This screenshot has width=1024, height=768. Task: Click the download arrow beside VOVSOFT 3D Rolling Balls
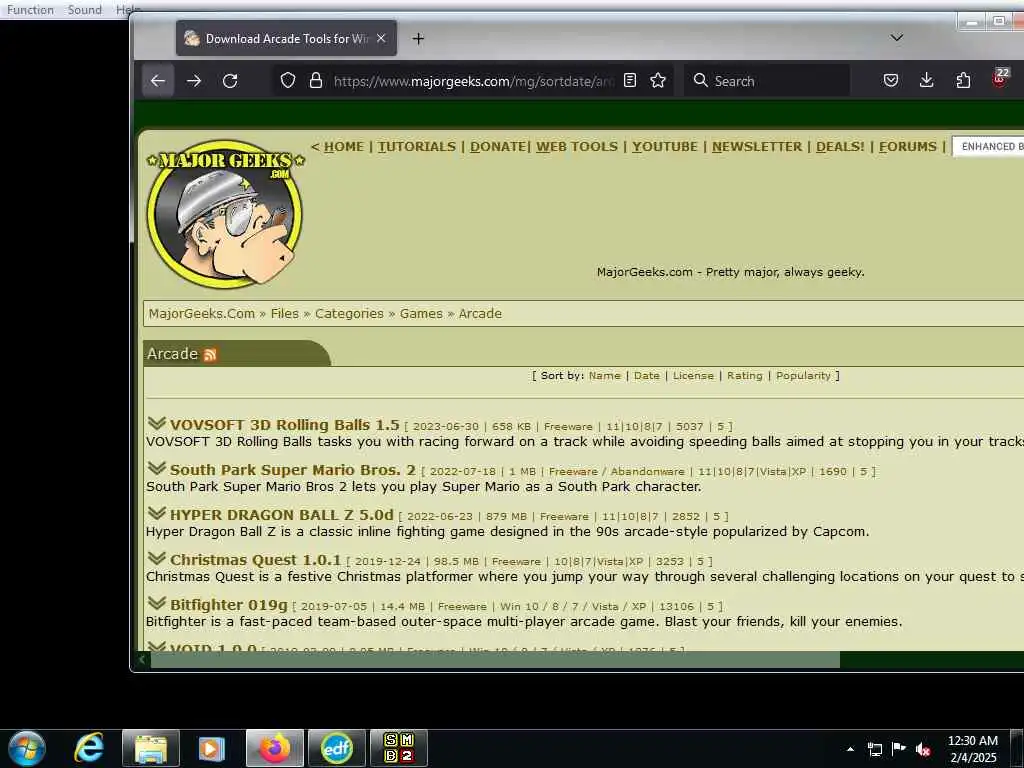[157, 423]
